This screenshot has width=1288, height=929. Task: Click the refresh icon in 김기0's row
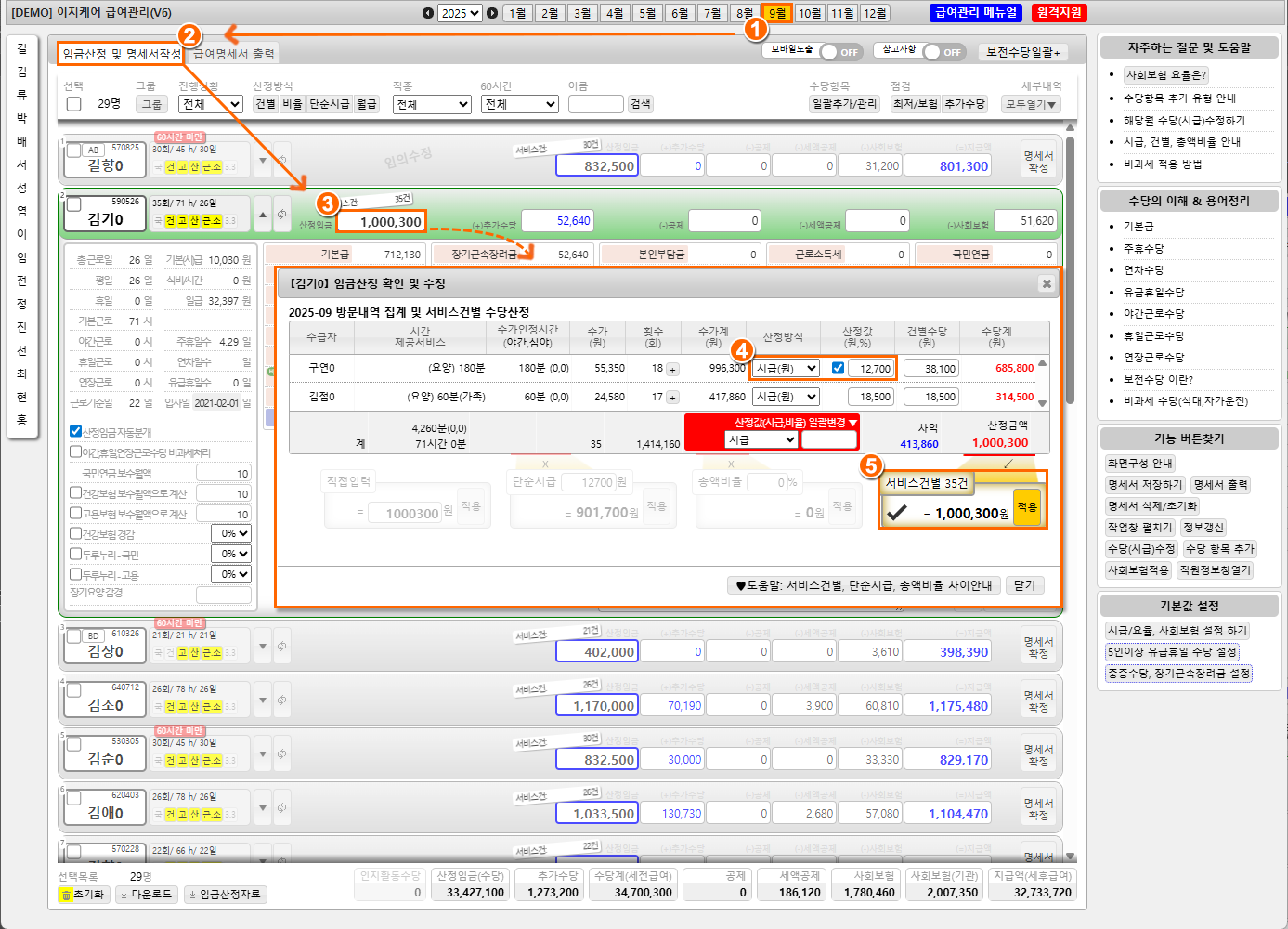point(282,215)
